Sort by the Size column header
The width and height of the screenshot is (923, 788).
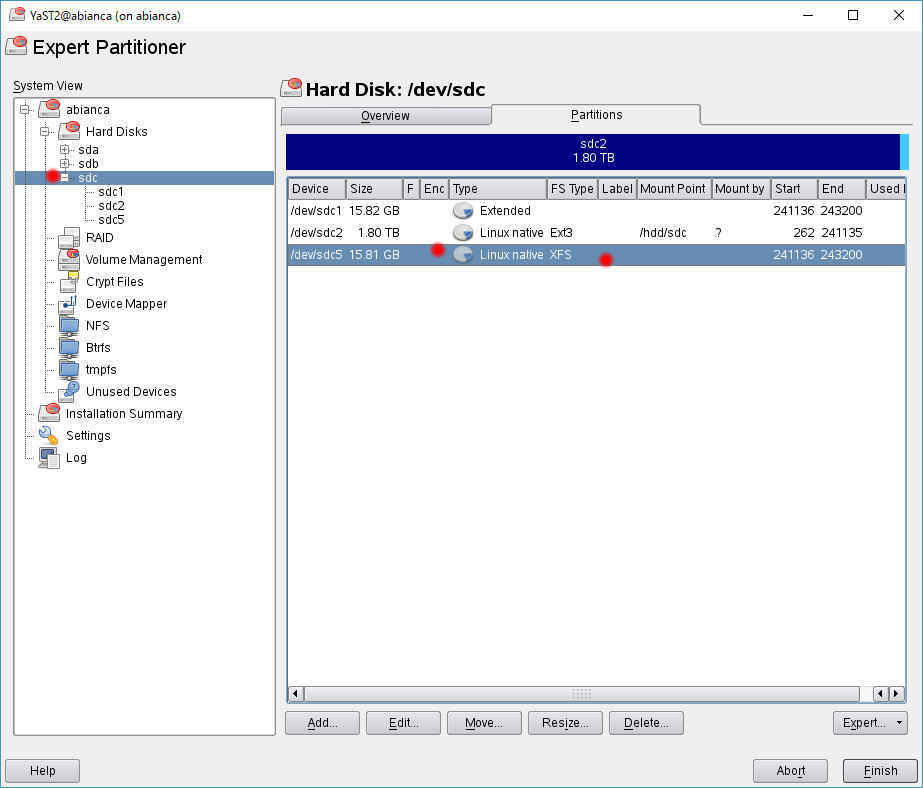coord(374,189)
